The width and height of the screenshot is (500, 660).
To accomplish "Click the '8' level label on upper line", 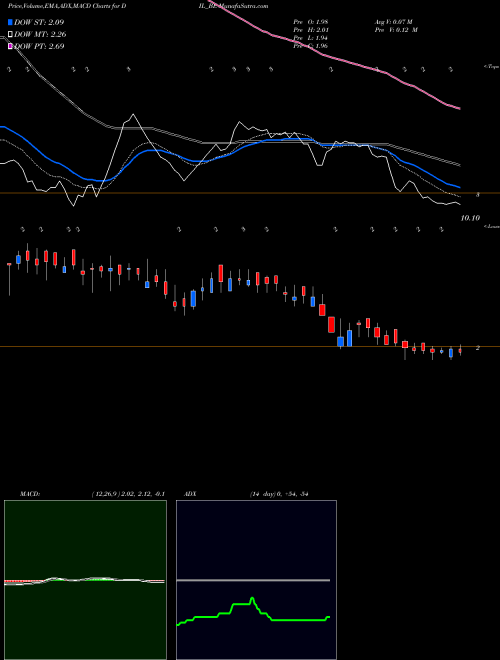I will (x=478, y=195).
